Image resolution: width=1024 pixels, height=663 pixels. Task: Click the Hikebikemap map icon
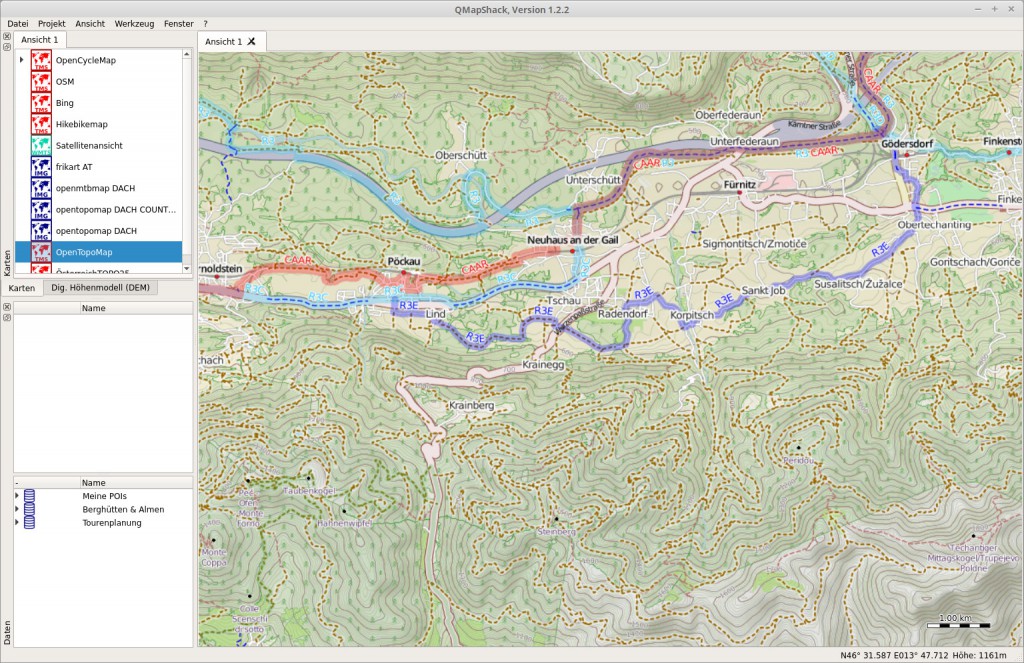coord(42,124)
